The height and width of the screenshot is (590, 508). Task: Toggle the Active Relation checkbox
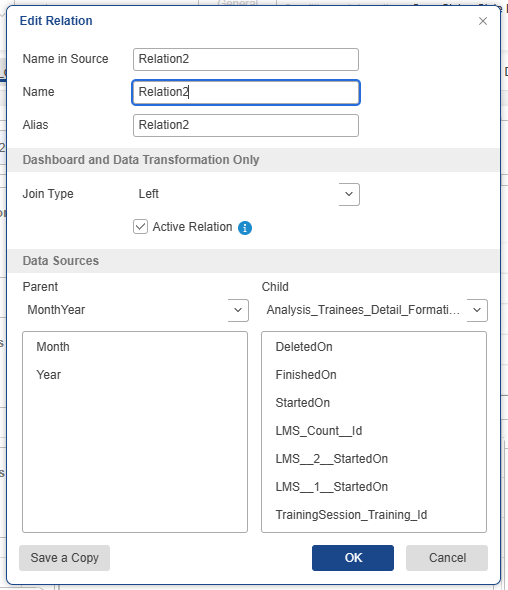pos(140,227)
